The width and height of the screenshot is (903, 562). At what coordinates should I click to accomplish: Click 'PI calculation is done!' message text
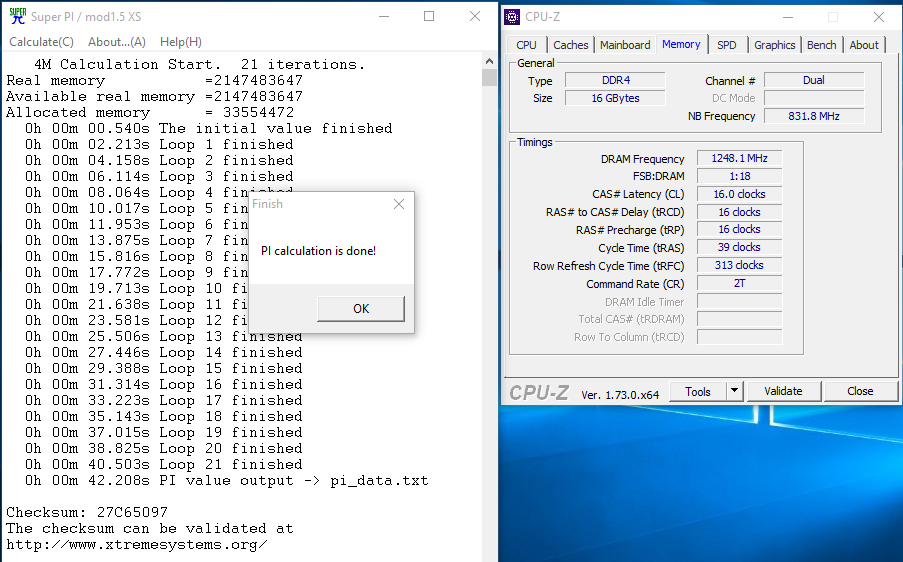tap(318, 251)
